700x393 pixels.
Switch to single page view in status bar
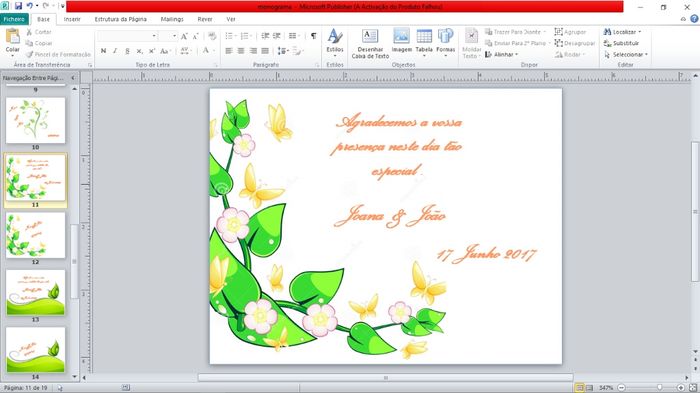tap(579, 388)
